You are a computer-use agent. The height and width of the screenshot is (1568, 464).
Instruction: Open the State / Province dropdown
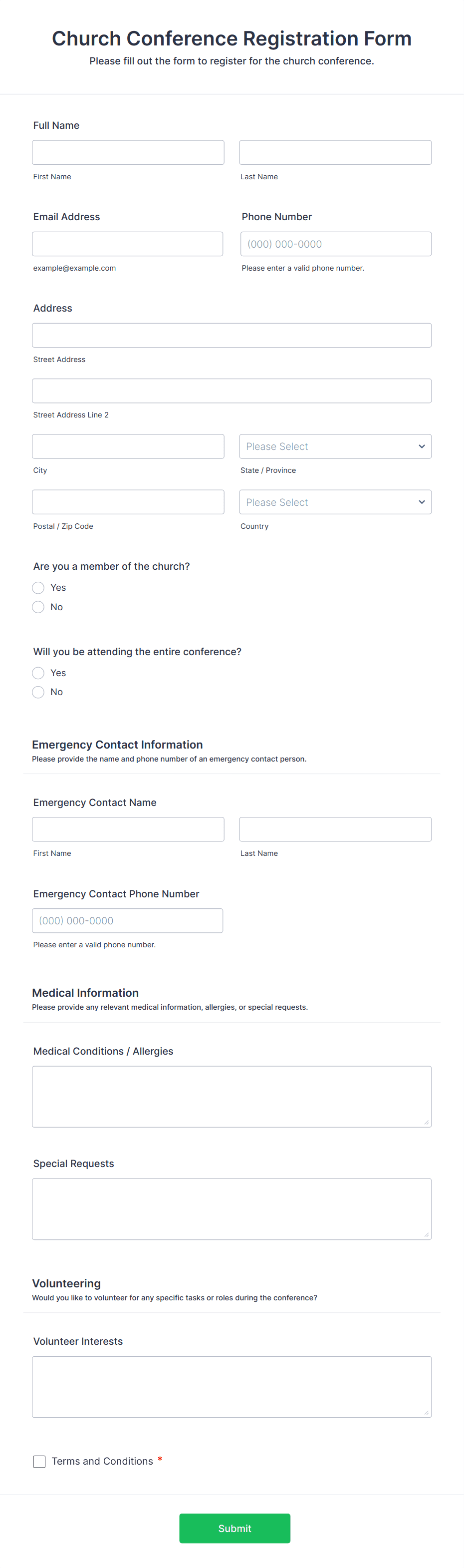(335, 446)
